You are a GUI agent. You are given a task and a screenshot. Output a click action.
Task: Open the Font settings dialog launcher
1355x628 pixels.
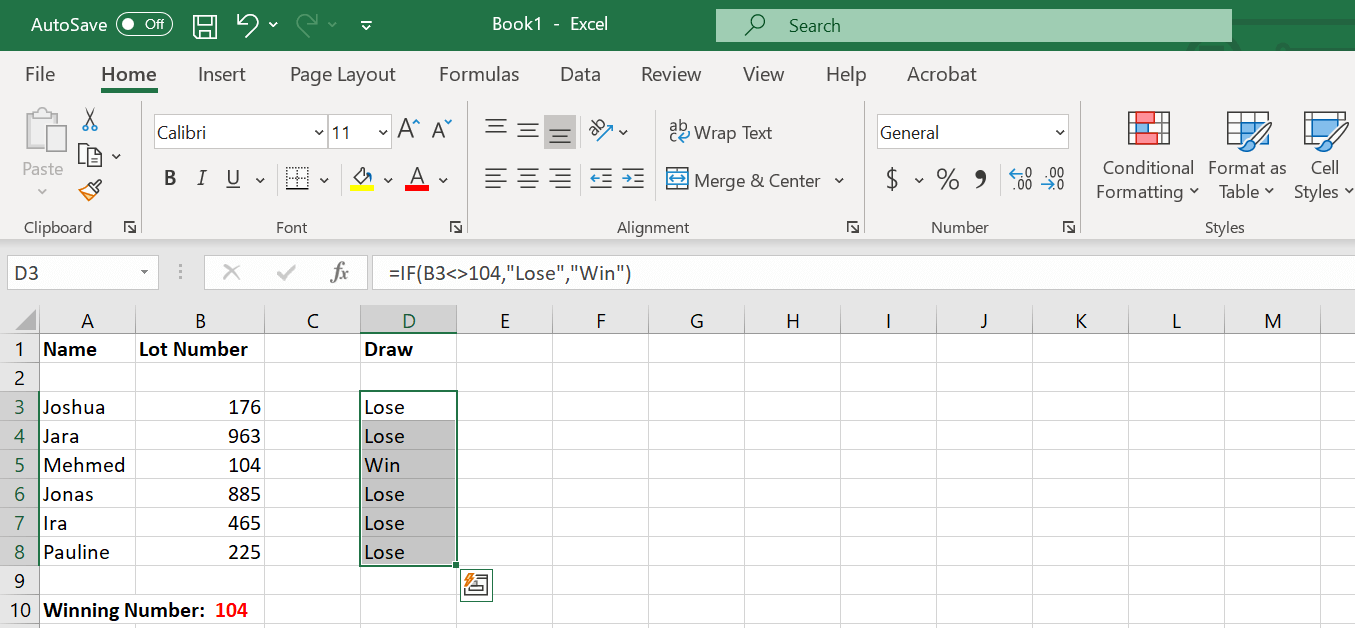pos(456,227)
